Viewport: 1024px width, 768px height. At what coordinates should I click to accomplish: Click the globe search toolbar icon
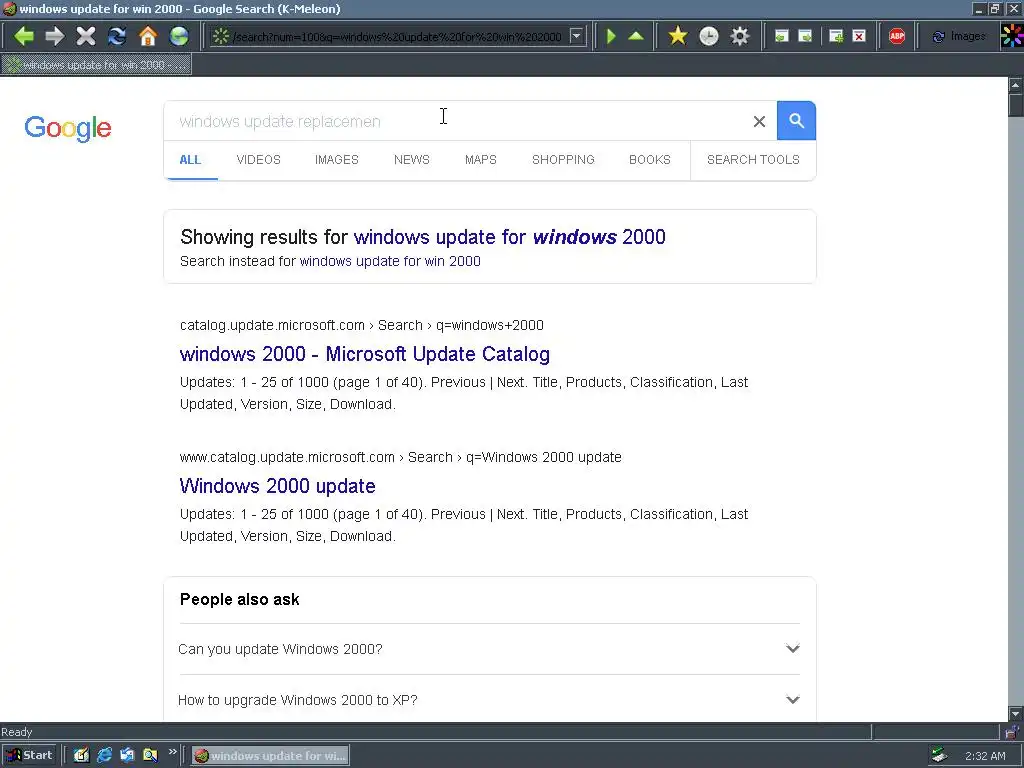point(179,36)
